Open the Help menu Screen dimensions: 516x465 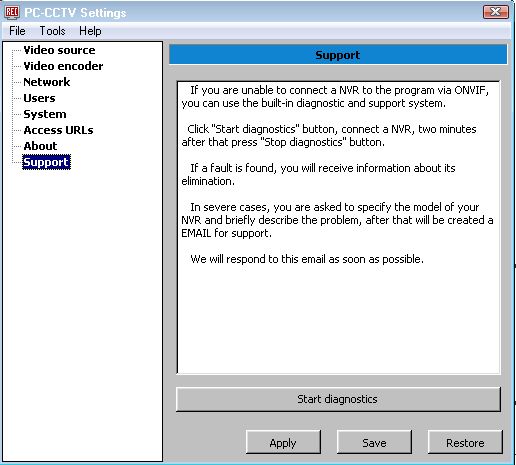coord(90,31)
